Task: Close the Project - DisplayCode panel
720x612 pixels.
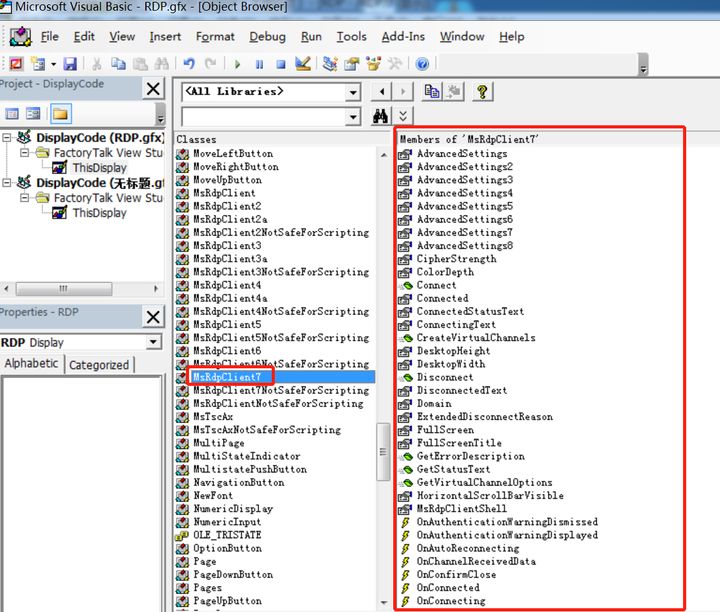Action: click(x=153, y=88)
